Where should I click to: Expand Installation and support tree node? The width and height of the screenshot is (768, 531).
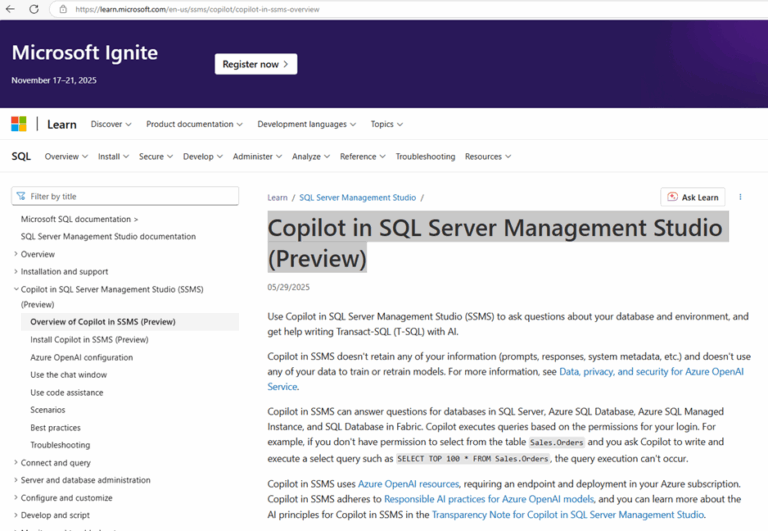[16, 272]
